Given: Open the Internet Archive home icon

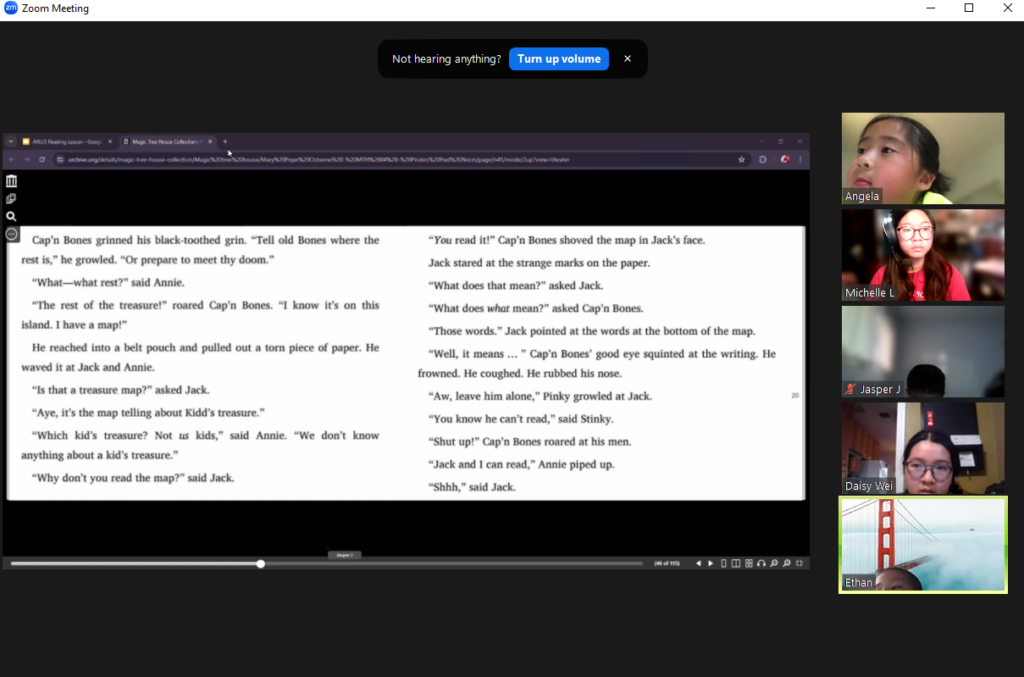Looking at the screenshot, I should point(11,181).
